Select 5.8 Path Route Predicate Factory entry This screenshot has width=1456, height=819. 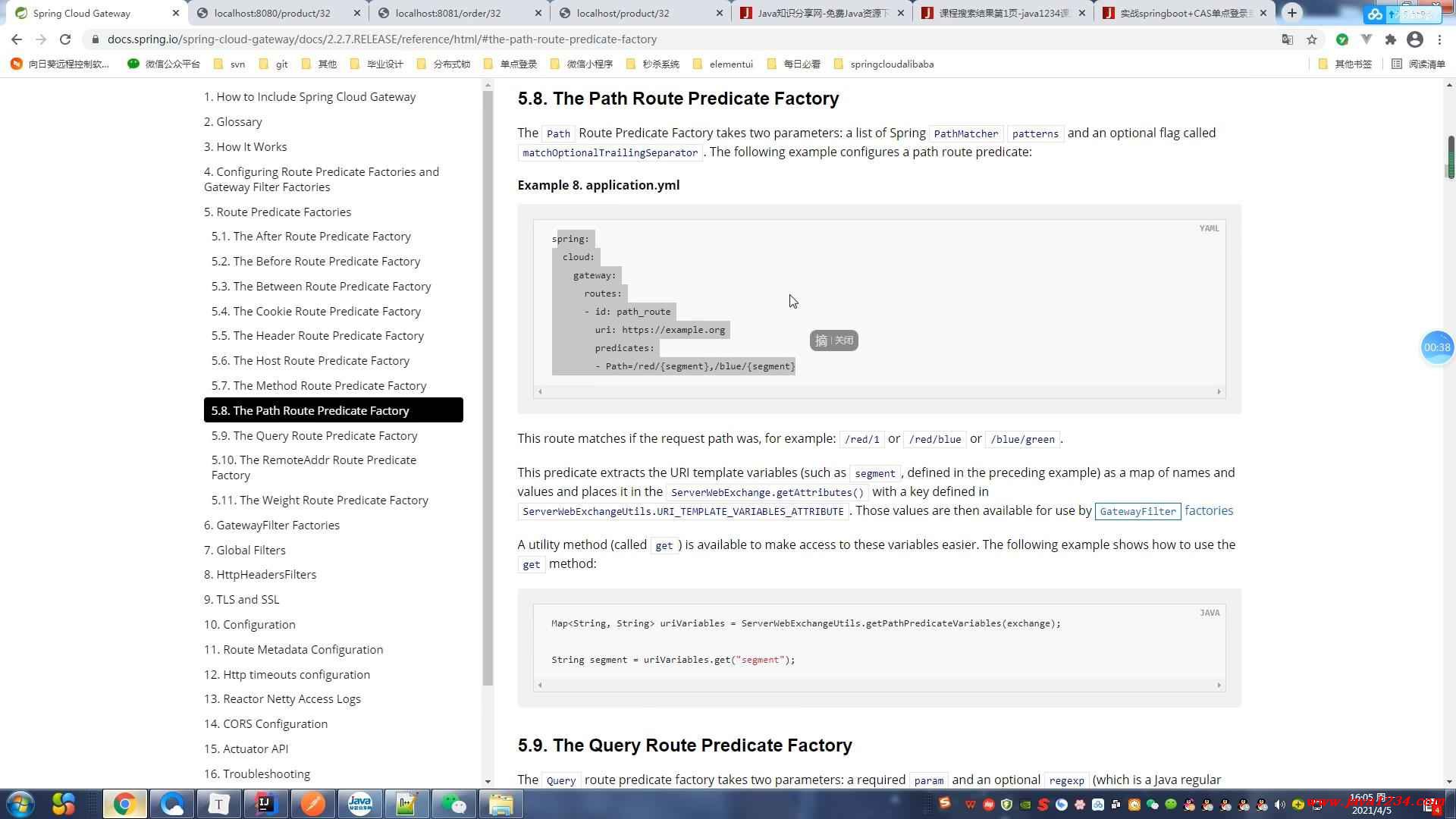click(x=333, y=410)
